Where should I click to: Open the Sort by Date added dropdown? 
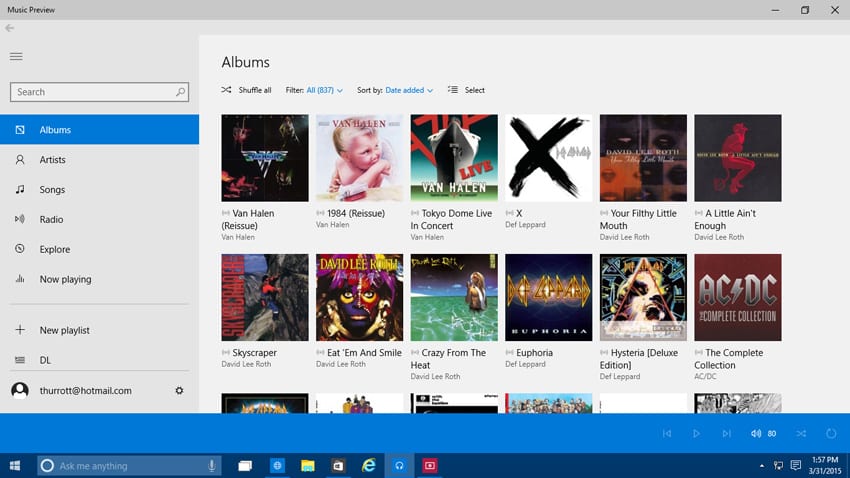(x=408, y=90)
